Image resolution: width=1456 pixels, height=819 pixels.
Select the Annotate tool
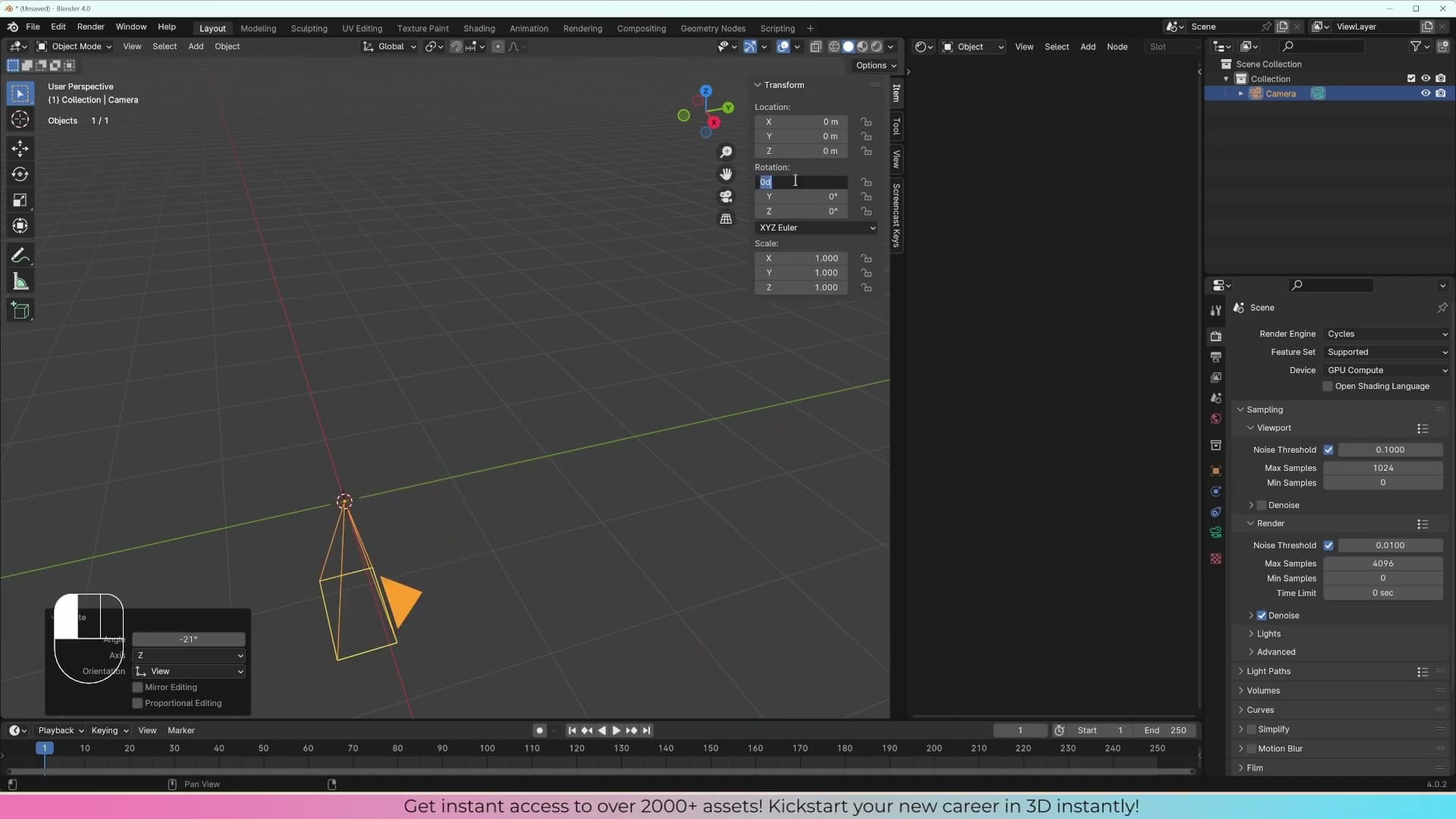[20, 256]
